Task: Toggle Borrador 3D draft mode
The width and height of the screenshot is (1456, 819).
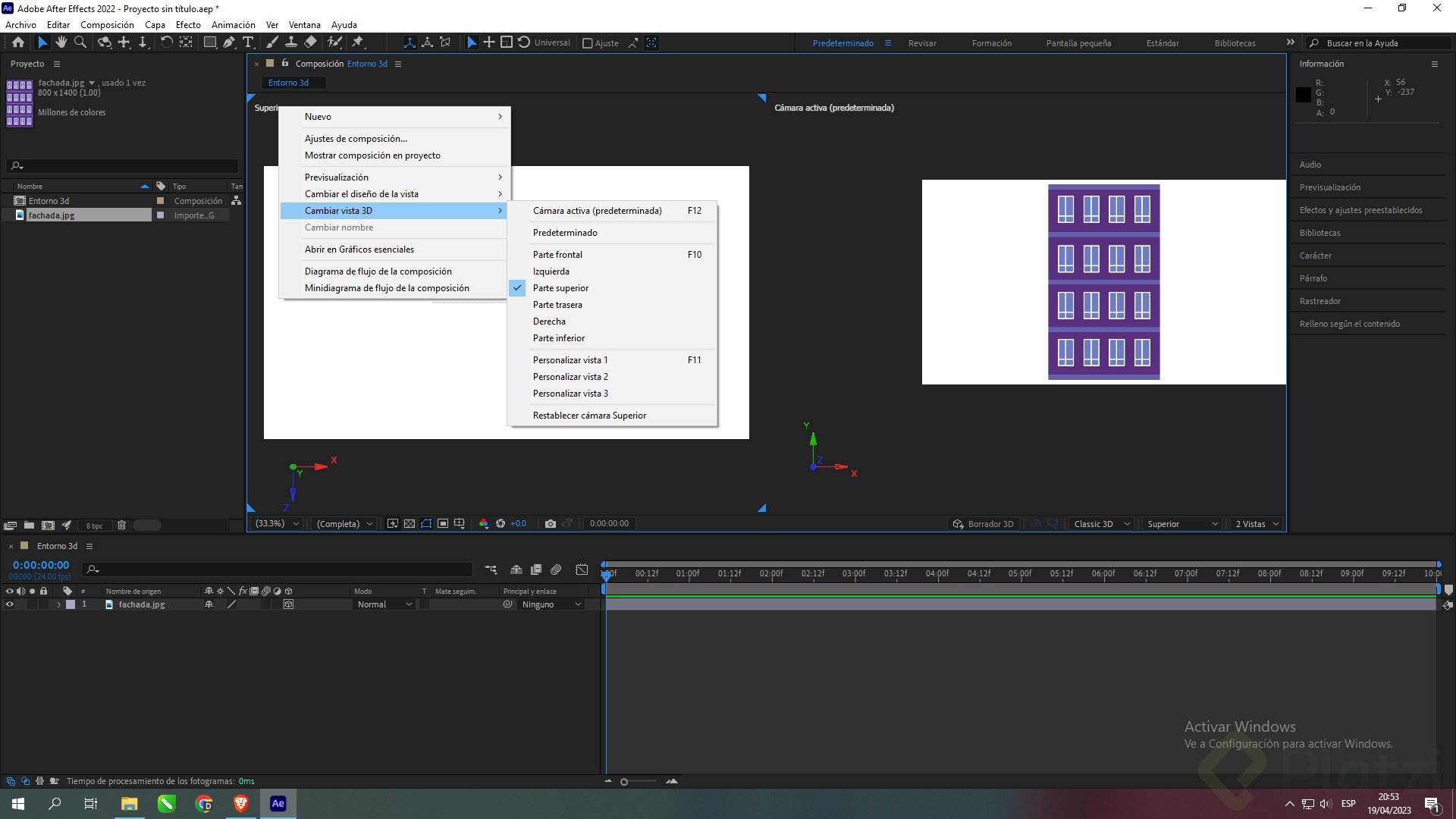Action: click(984, 524)
